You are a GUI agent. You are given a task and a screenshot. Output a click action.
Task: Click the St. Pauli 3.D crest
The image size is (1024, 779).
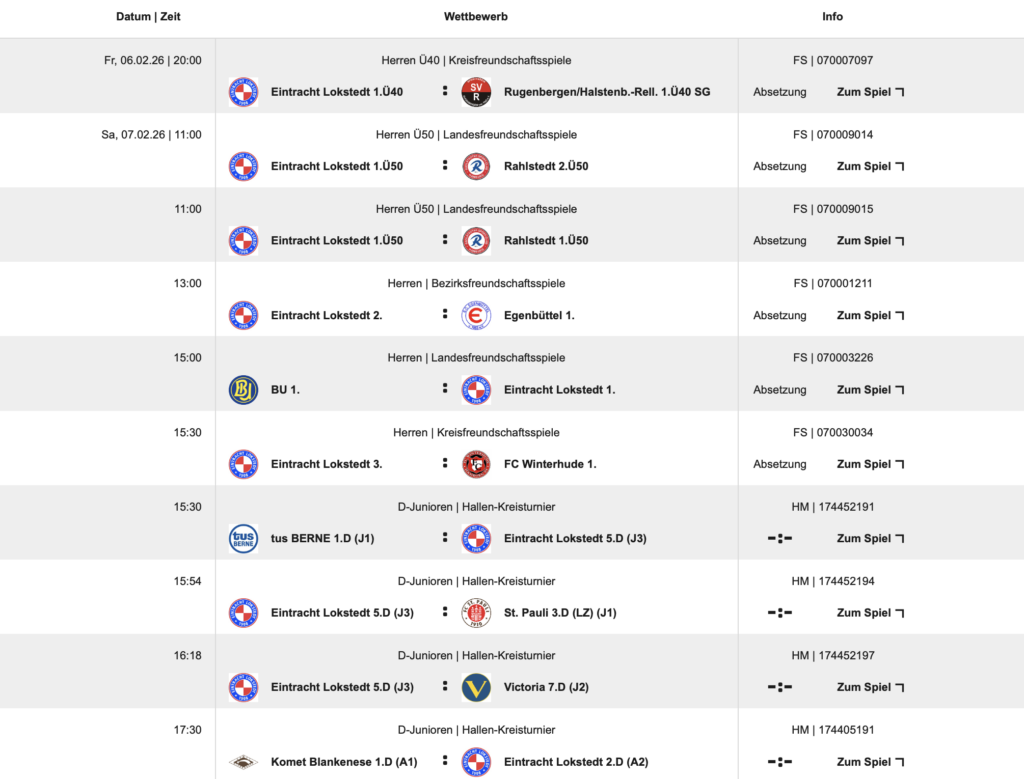pyautogui.click(x=476, y=613)
